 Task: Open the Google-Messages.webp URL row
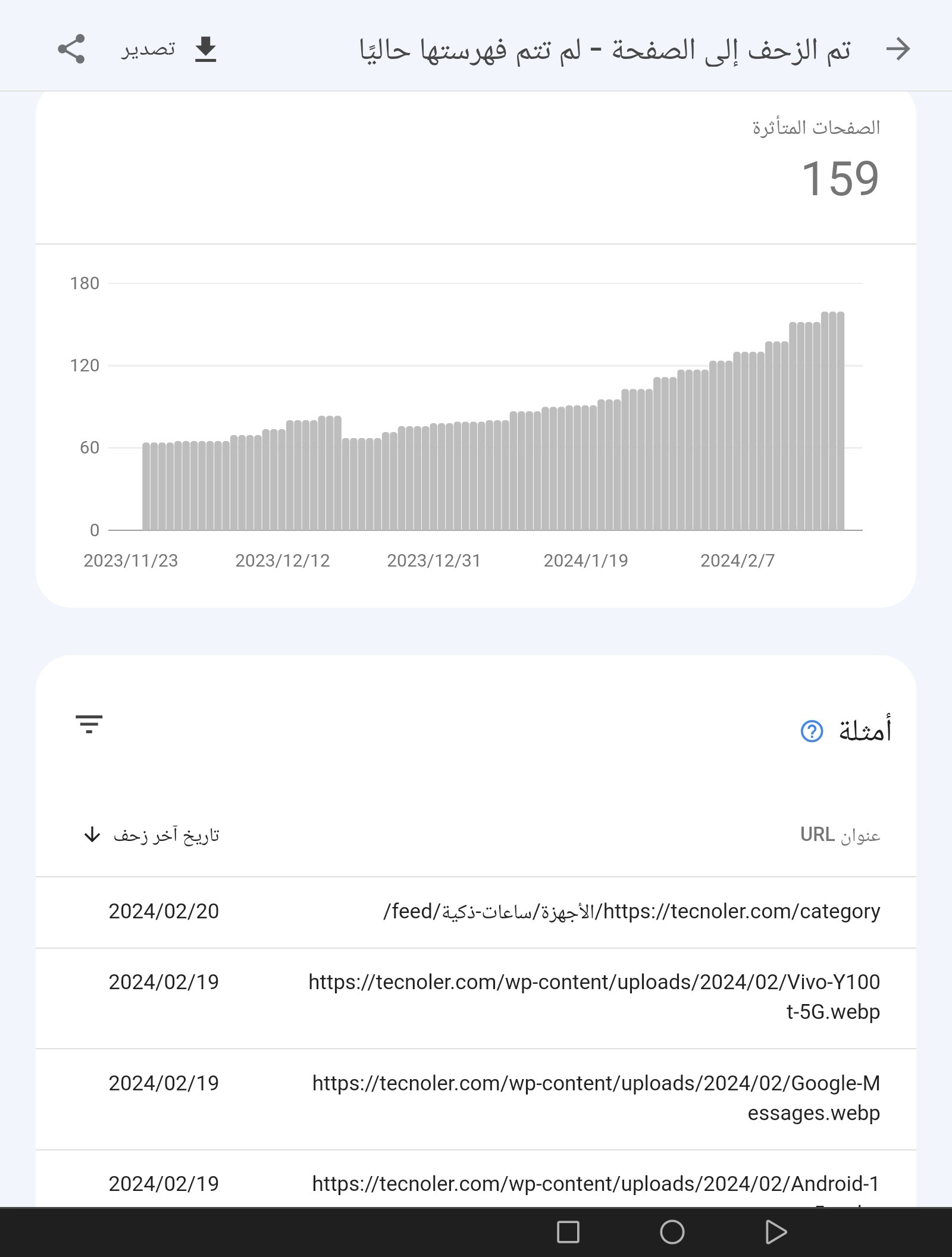point(596,1097)
